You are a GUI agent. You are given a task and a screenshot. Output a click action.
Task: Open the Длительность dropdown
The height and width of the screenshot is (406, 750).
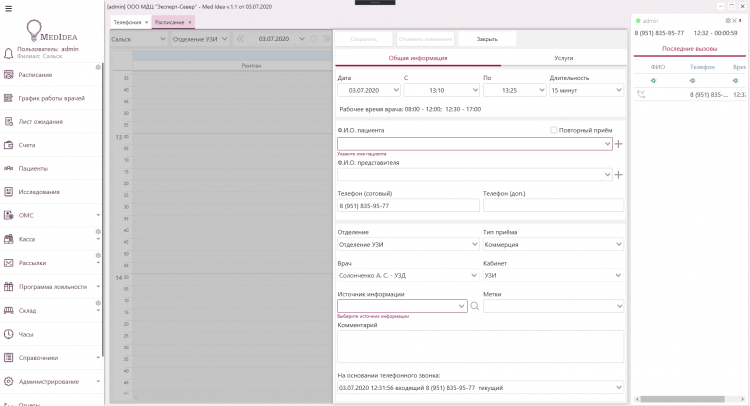(x=585, y=90)
